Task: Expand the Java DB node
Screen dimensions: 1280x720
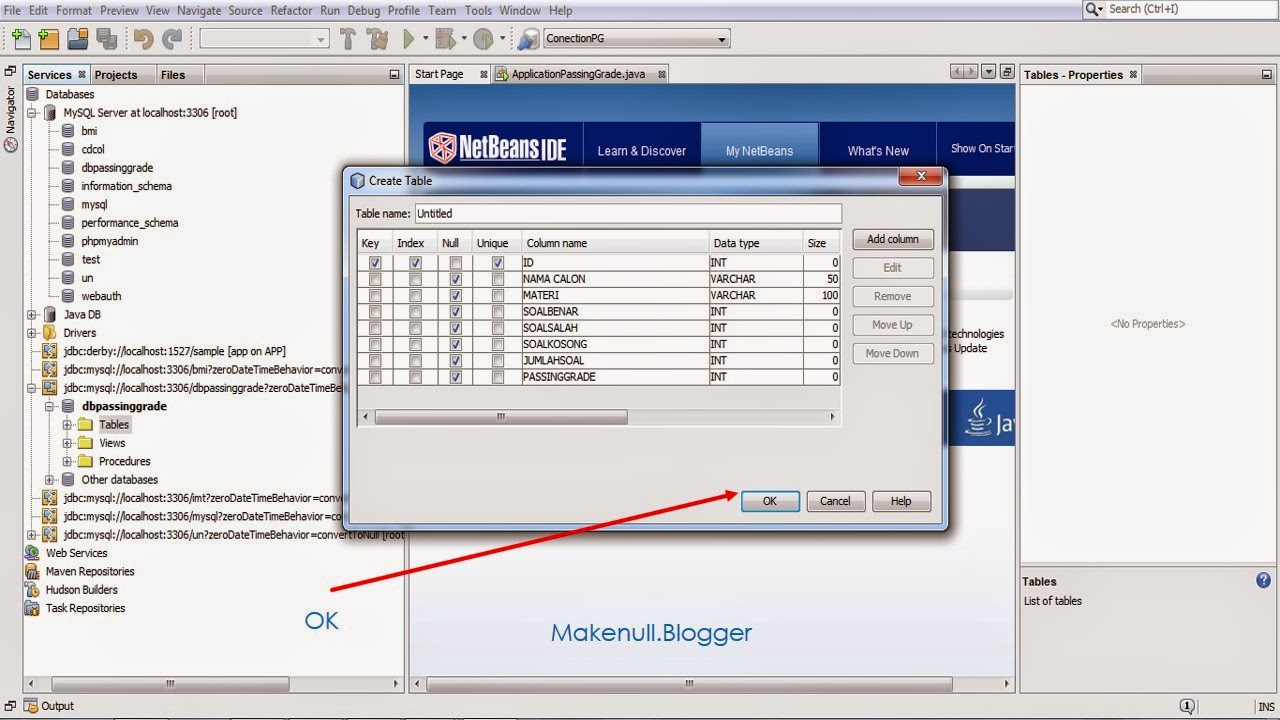Action: [x=32, y=314]
